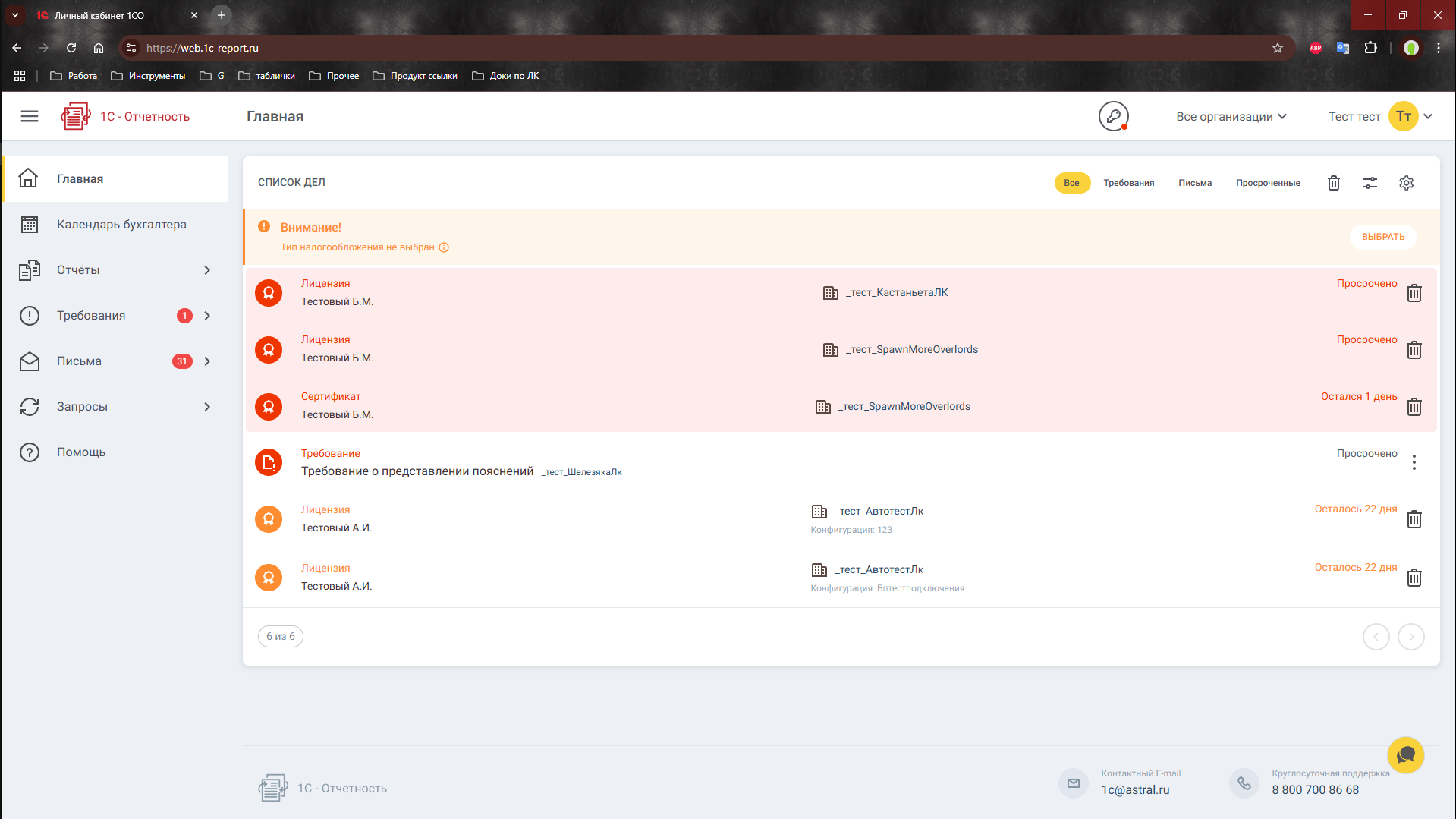Select the Все filter chip
This screenshot has height=819, width=1456.
pos(1071,183)
